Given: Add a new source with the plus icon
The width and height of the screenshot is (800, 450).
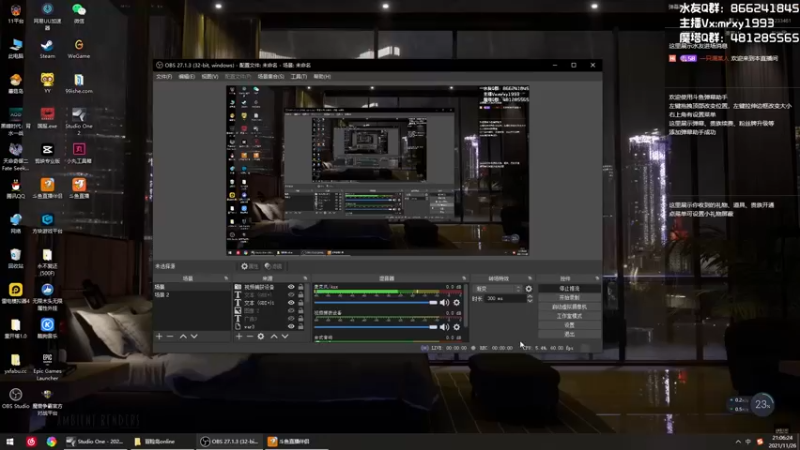Looking at the screenshot, I should (239, 337).
